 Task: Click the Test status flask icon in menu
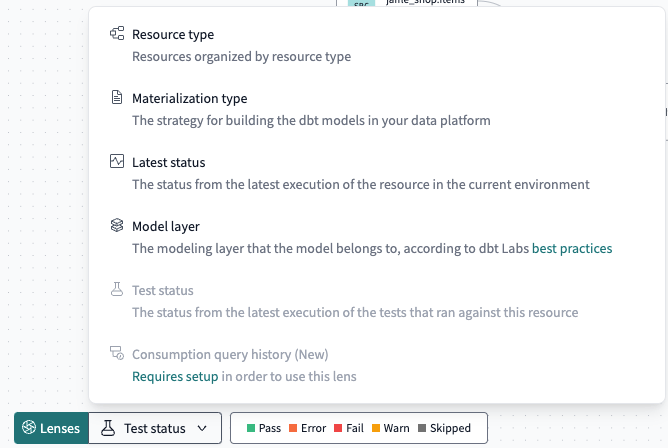tap(117, 289)
